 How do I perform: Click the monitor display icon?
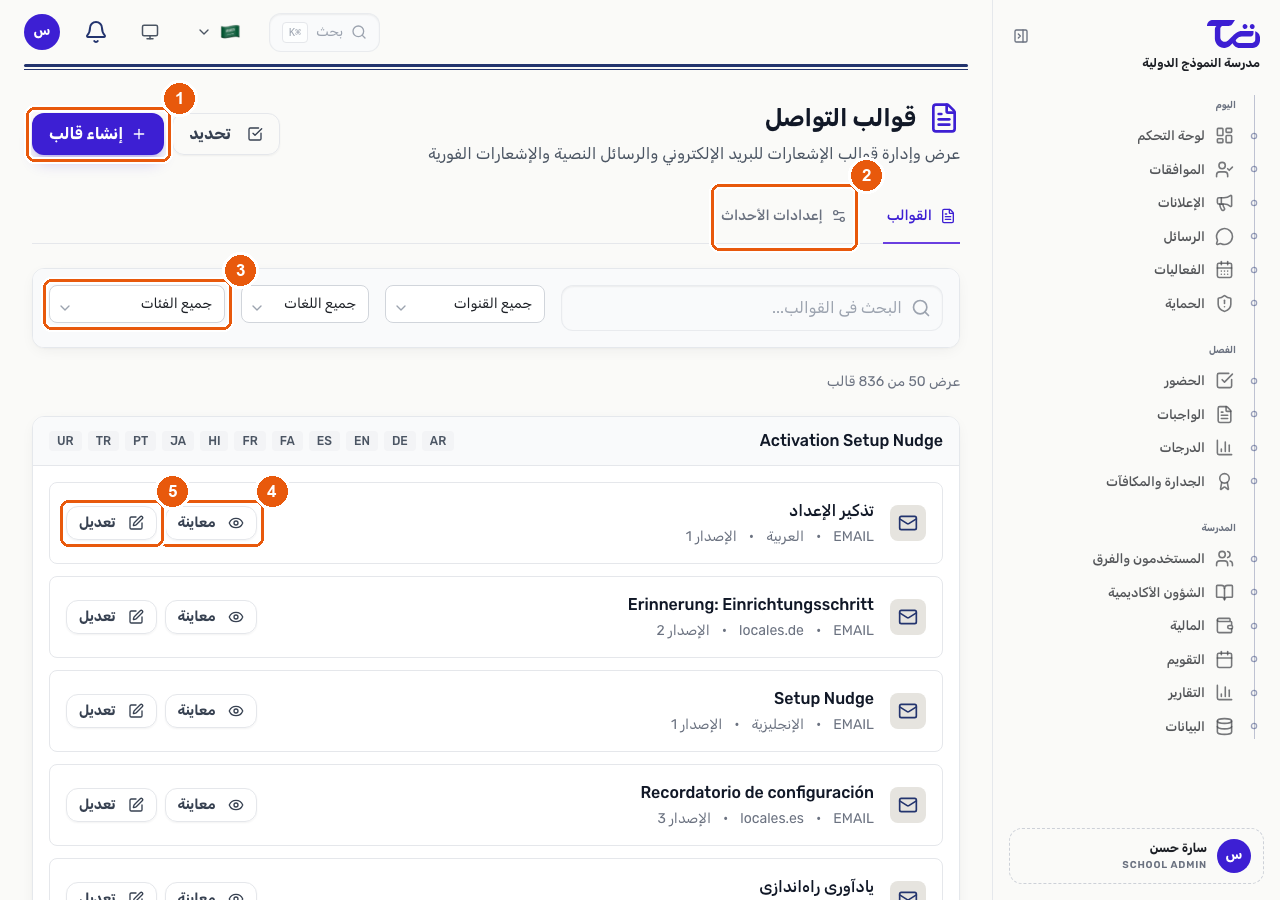tap(150, 32)
